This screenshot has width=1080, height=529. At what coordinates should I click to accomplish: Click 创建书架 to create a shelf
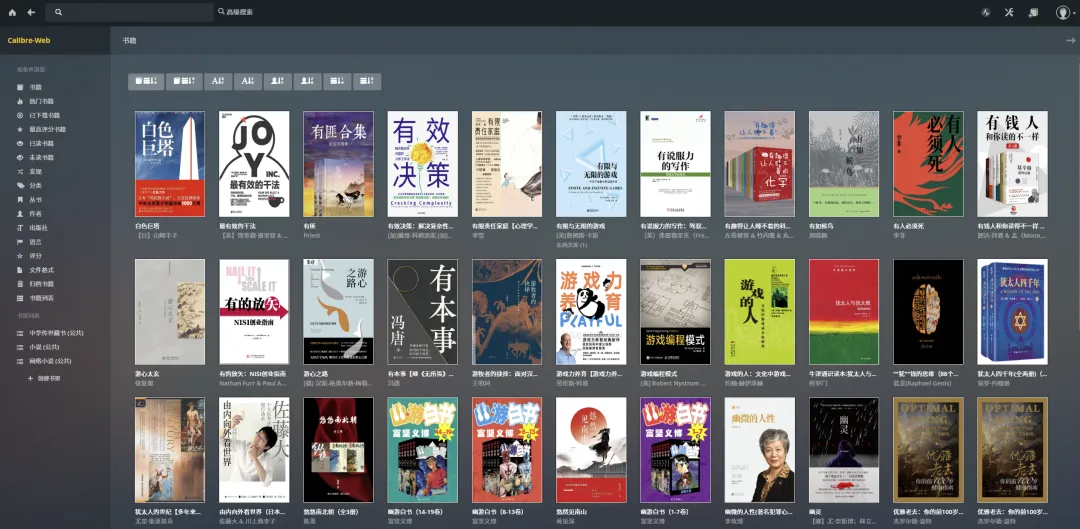(x=44, y=378)
